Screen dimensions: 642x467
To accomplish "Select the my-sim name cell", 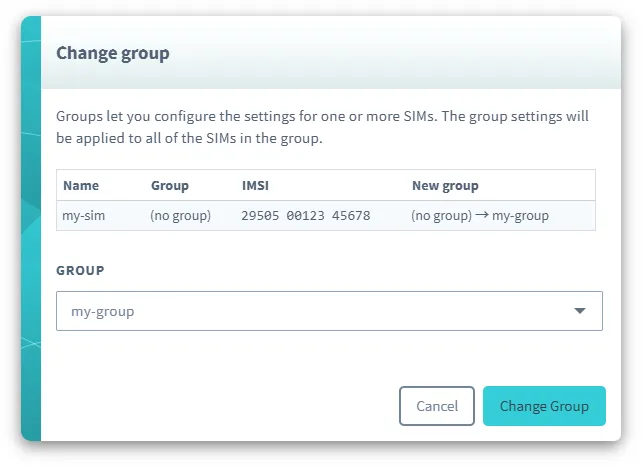I will click(84, 215).
